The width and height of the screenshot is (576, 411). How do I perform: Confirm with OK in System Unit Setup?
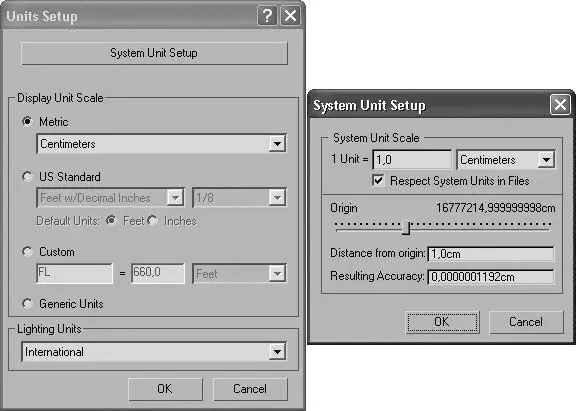[x=442, y=322]
